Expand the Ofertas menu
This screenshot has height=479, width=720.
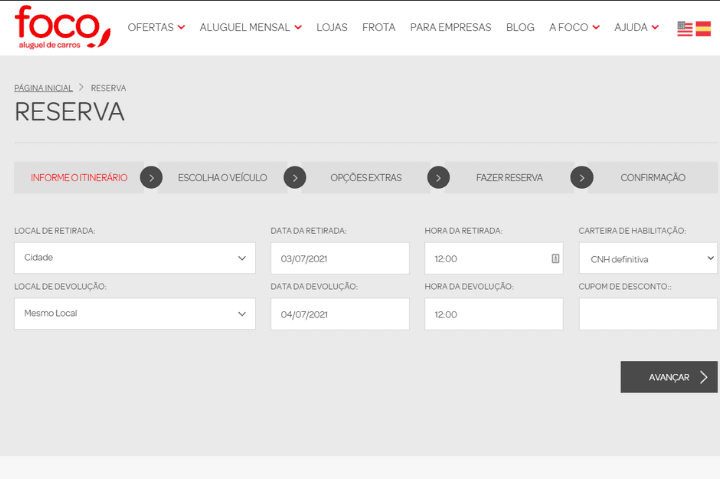coord(156,28)
